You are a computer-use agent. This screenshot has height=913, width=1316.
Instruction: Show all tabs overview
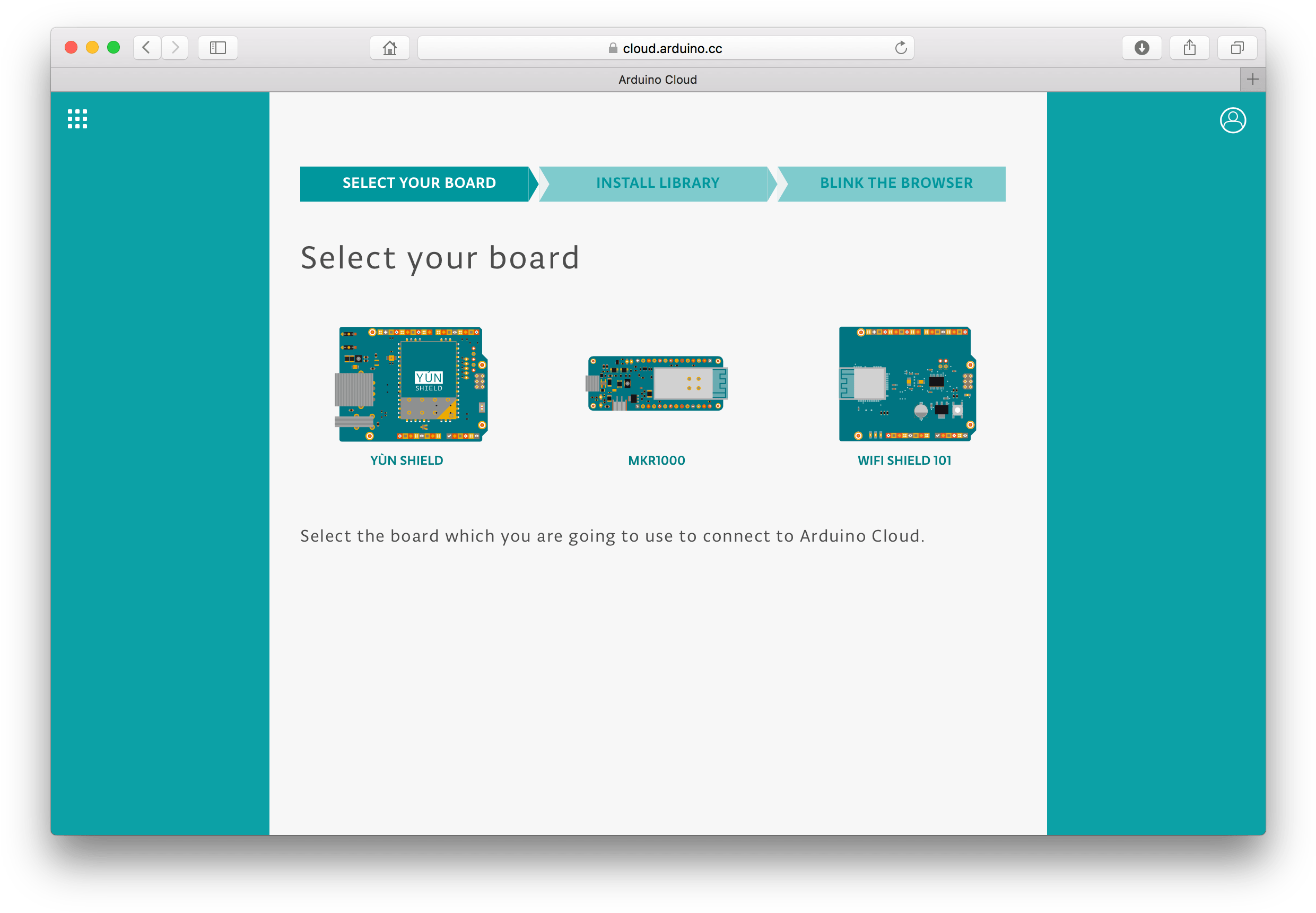[1236, 48]
